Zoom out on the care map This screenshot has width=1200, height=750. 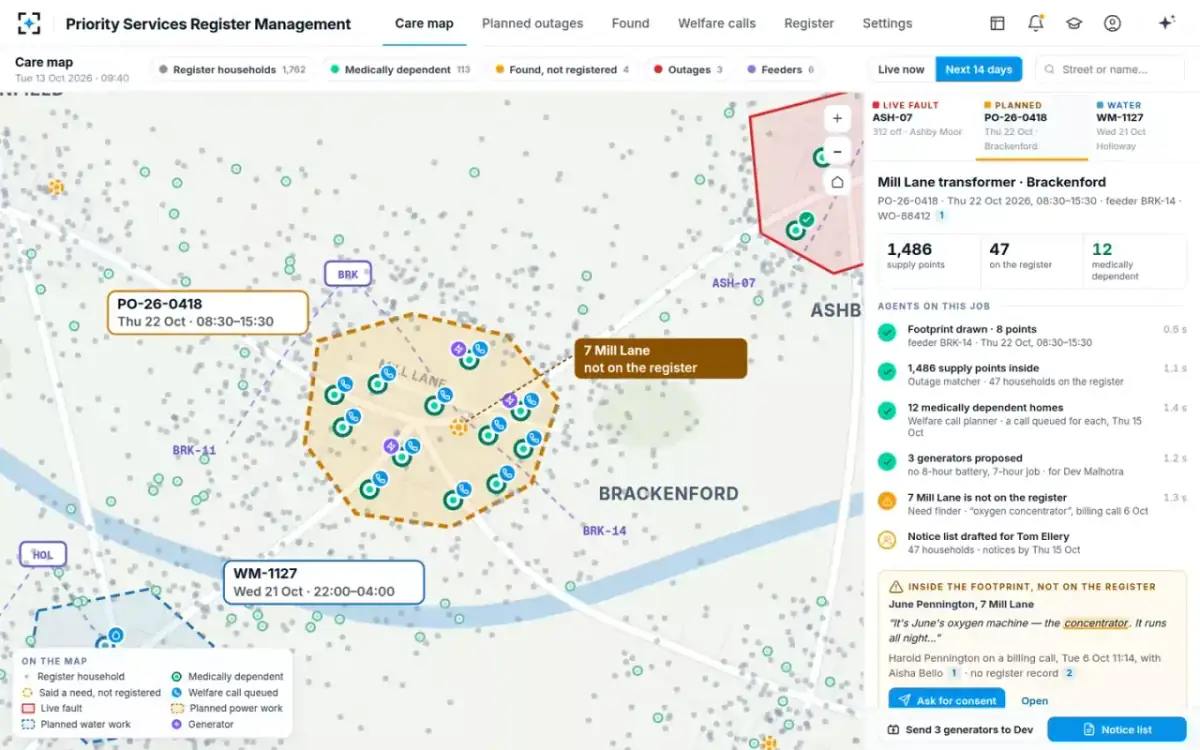point(837,151)
